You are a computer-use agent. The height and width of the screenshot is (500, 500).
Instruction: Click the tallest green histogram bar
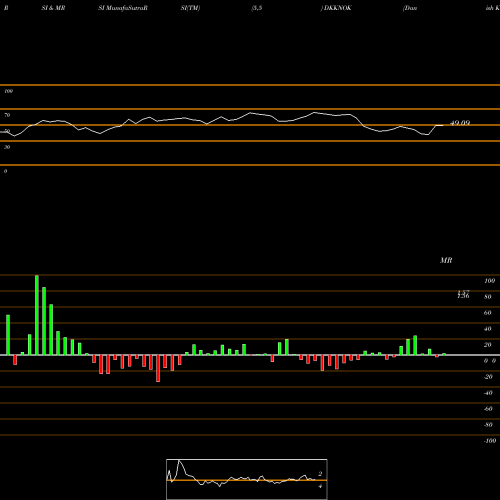tap(37, 315)
